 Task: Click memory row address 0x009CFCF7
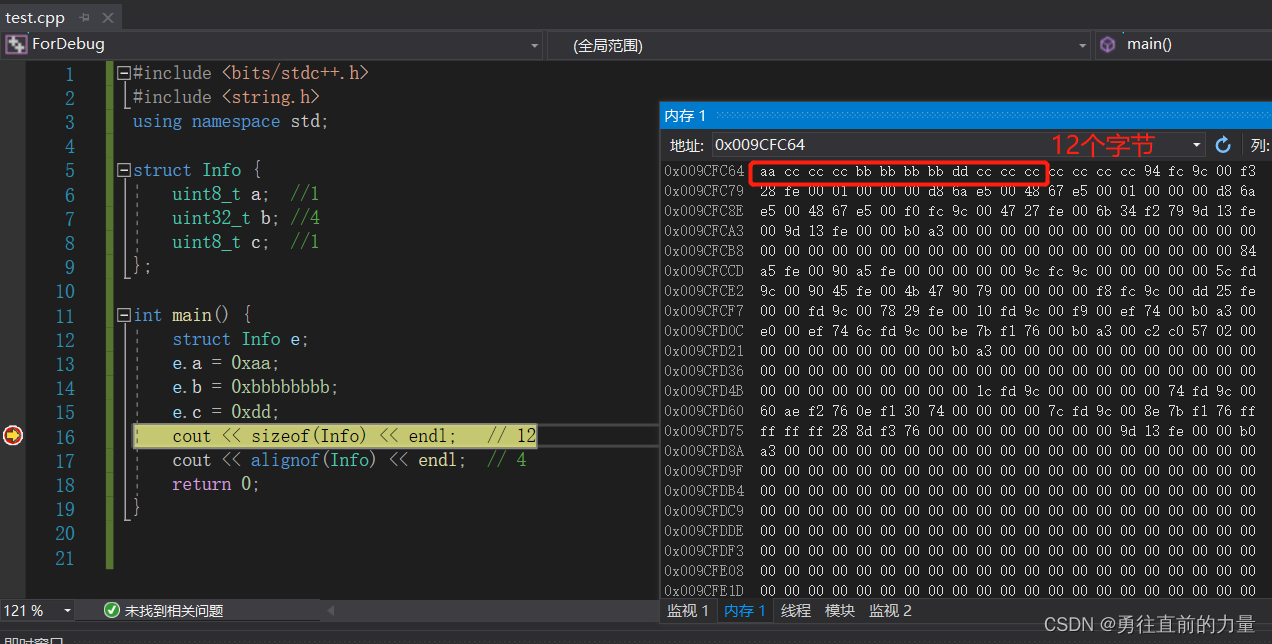click(704, 311)
